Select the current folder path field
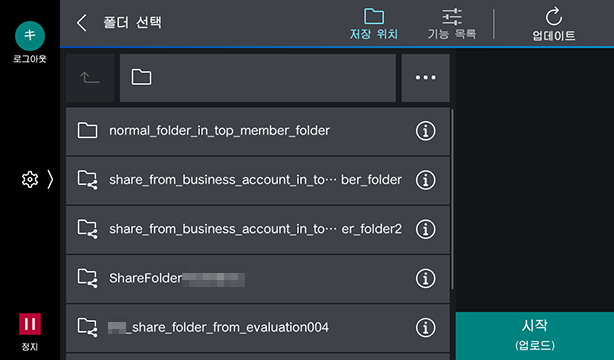 coord(258,78)
